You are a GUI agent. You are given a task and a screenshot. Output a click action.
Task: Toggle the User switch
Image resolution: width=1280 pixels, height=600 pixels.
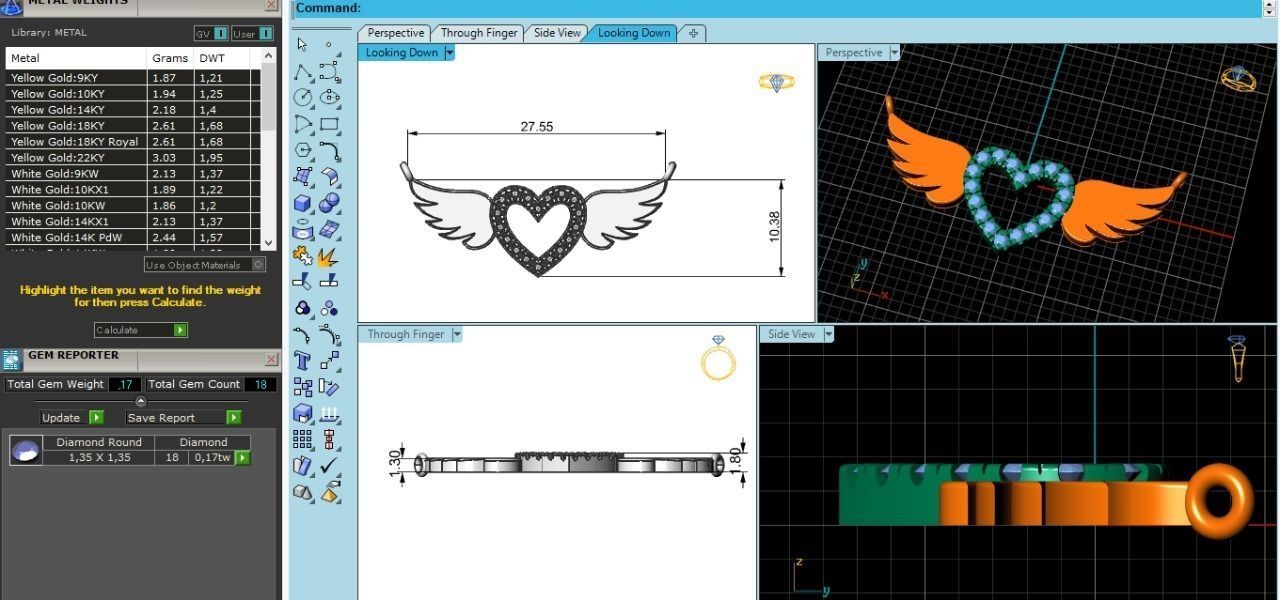(252, 33)
